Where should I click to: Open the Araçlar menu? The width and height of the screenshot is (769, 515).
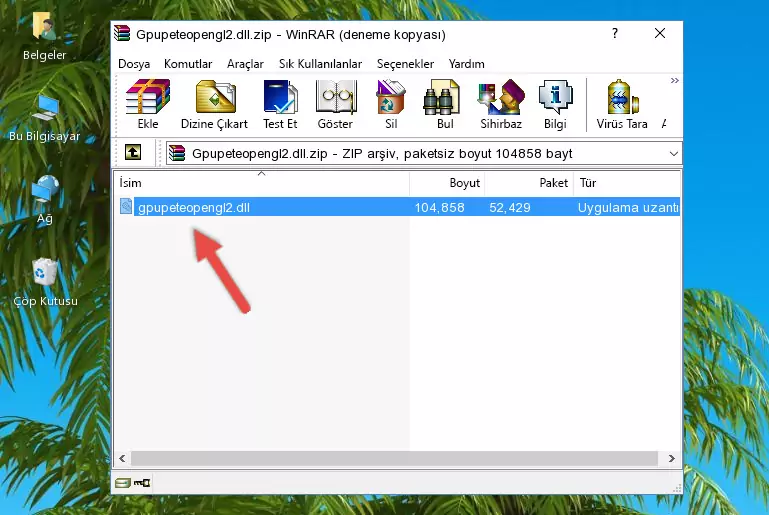pos(245,64)
